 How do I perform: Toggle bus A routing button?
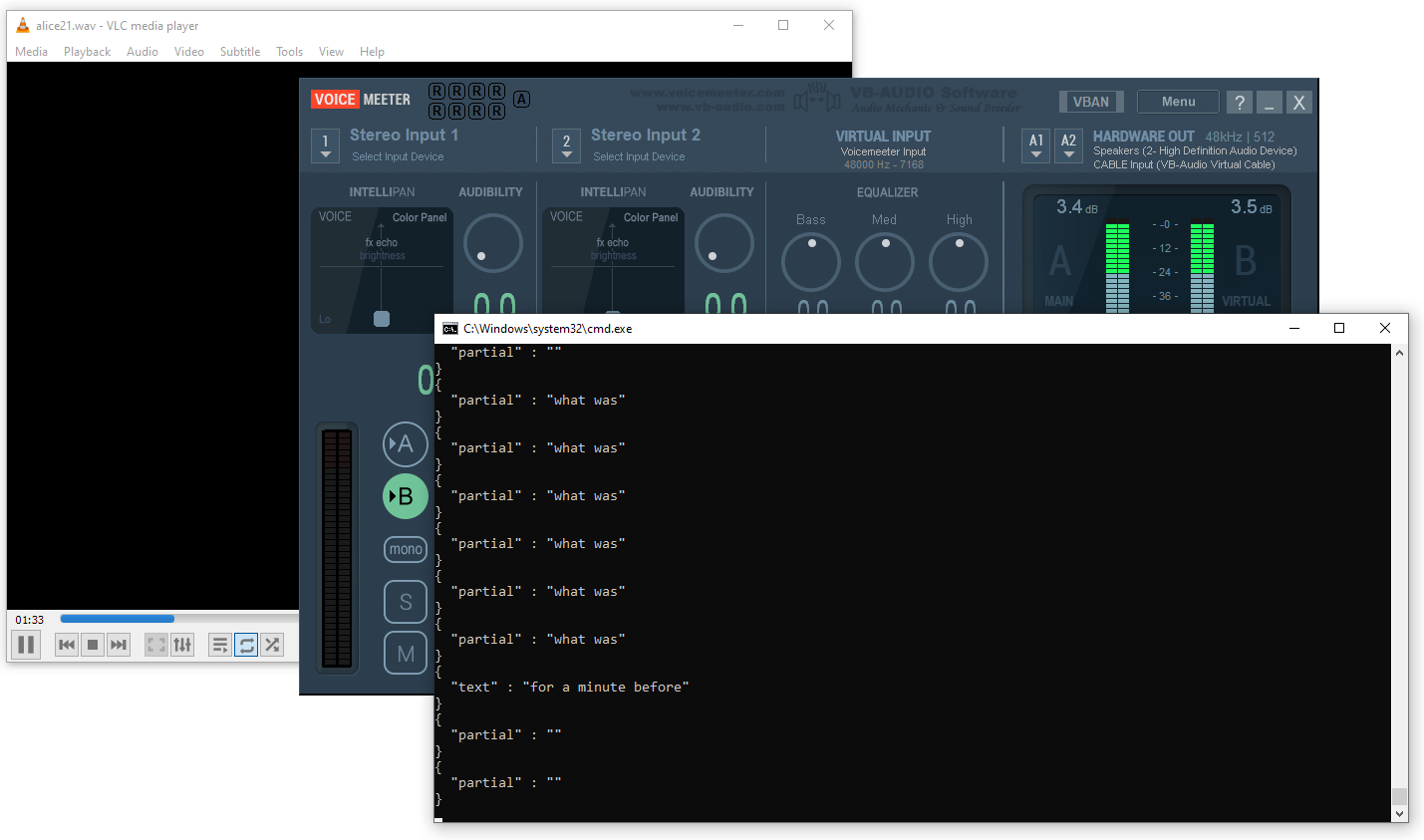(406, 444)
